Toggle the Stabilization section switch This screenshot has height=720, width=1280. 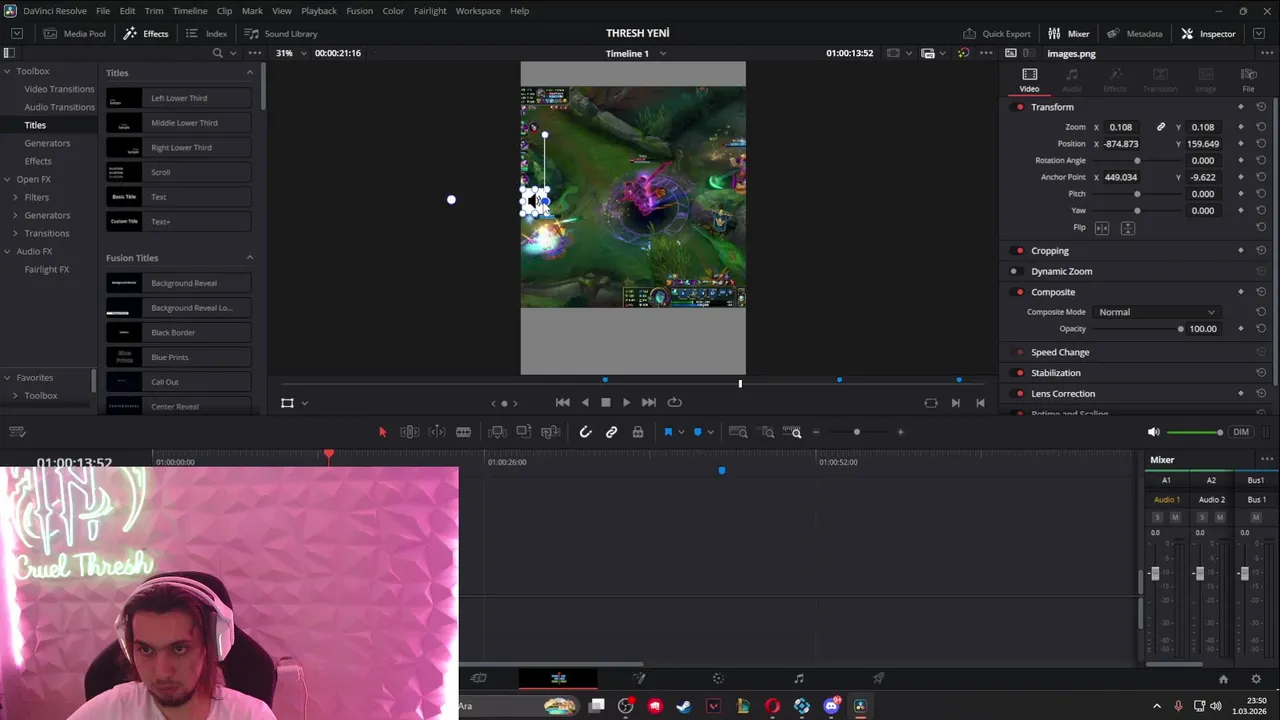(1019, 373)
